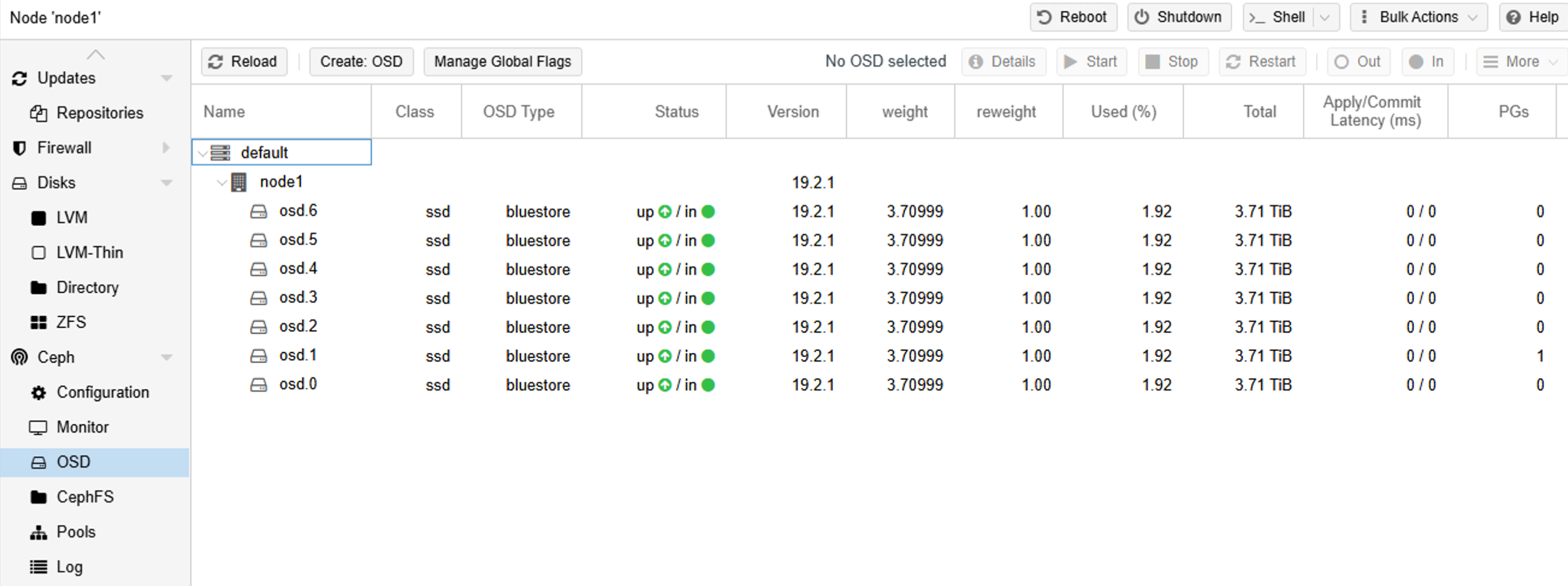Viewport: 1568px width, 586px height.
Task: Sort by Apply/Commit Latency column header
Action: tap(1375, 111)
